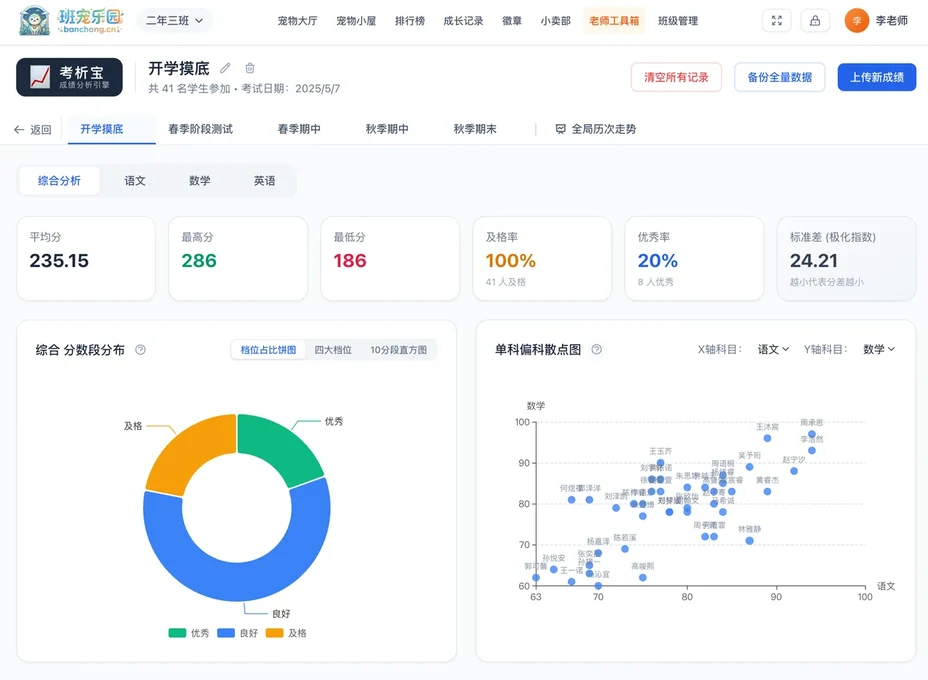Choose 四大档位 chart view
The image size is (928, 680).
click(x=333, y=350)
